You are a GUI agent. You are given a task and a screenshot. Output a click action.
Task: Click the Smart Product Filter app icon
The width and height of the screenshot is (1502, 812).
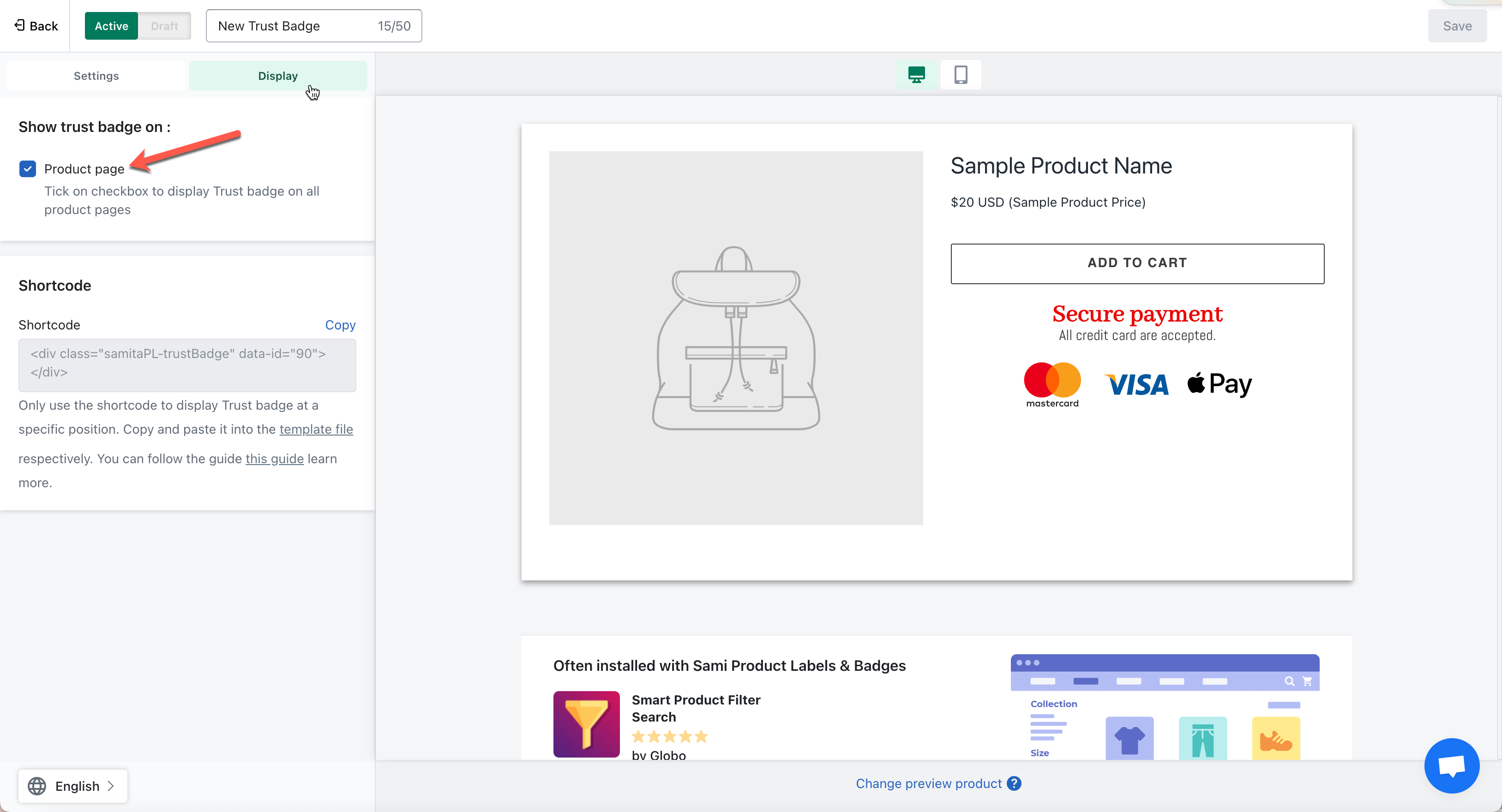click(586, 724)
